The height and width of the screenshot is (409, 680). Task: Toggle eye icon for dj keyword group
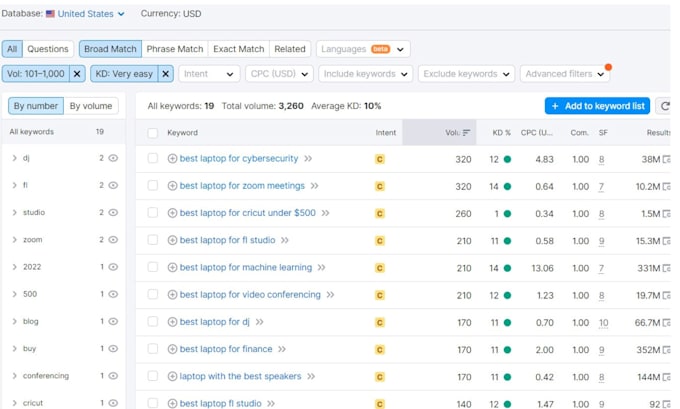(113, 158)
